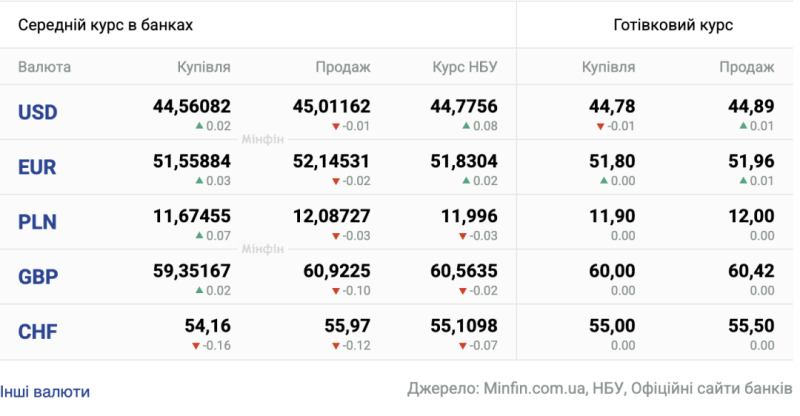
Task: Open the CHF currency link
Action: (x=38, y=332)
